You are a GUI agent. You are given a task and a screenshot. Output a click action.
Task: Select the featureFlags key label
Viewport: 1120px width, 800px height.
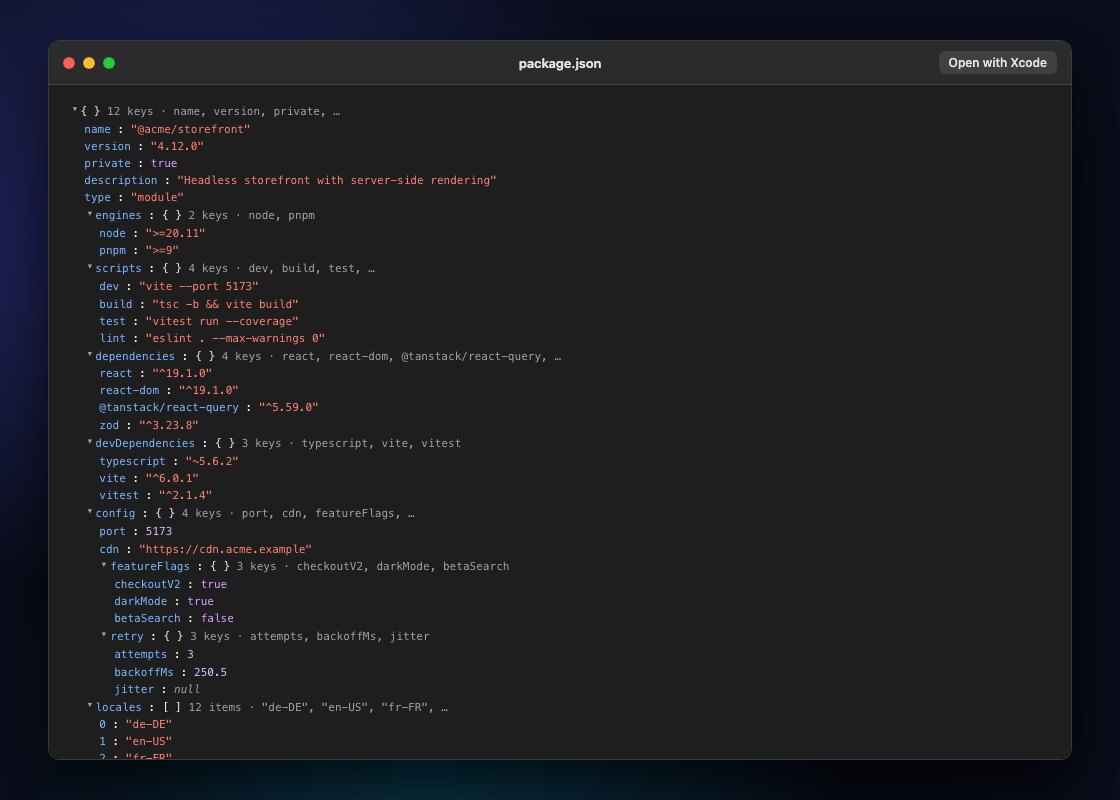tap(150, 566)
